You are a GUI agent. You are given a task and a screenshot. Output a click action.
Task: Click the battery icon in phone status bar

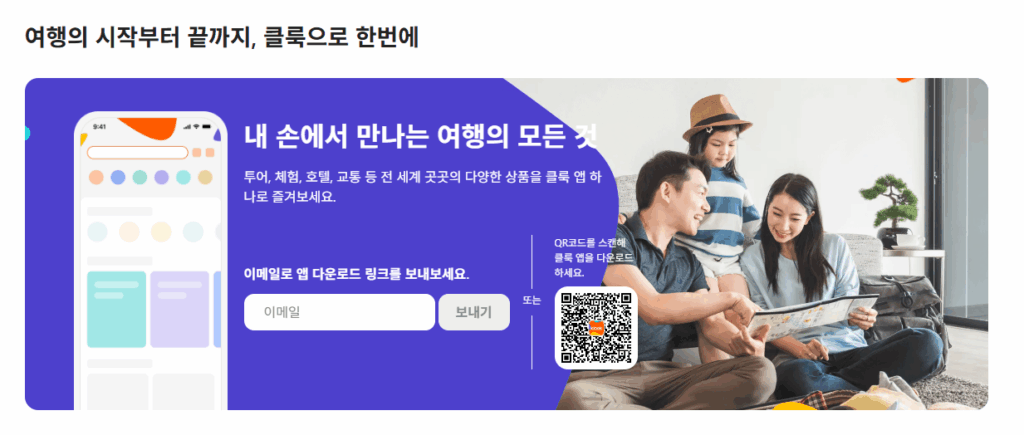206,127
